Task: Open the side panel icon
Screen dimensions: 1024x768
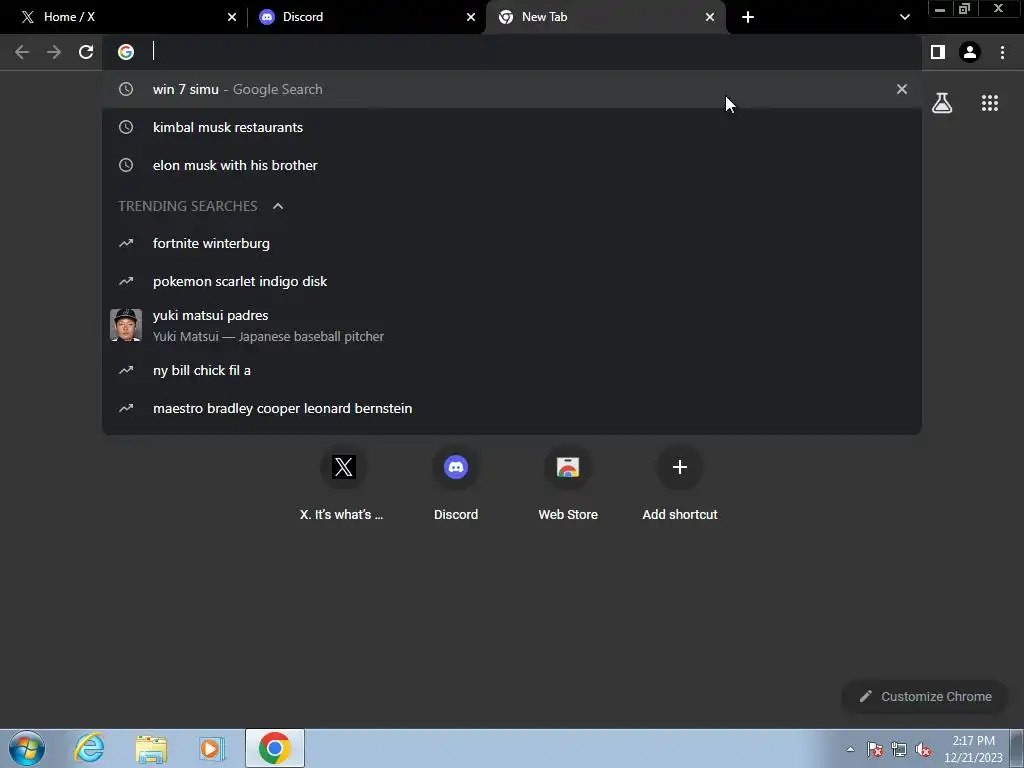Action: 938,52
